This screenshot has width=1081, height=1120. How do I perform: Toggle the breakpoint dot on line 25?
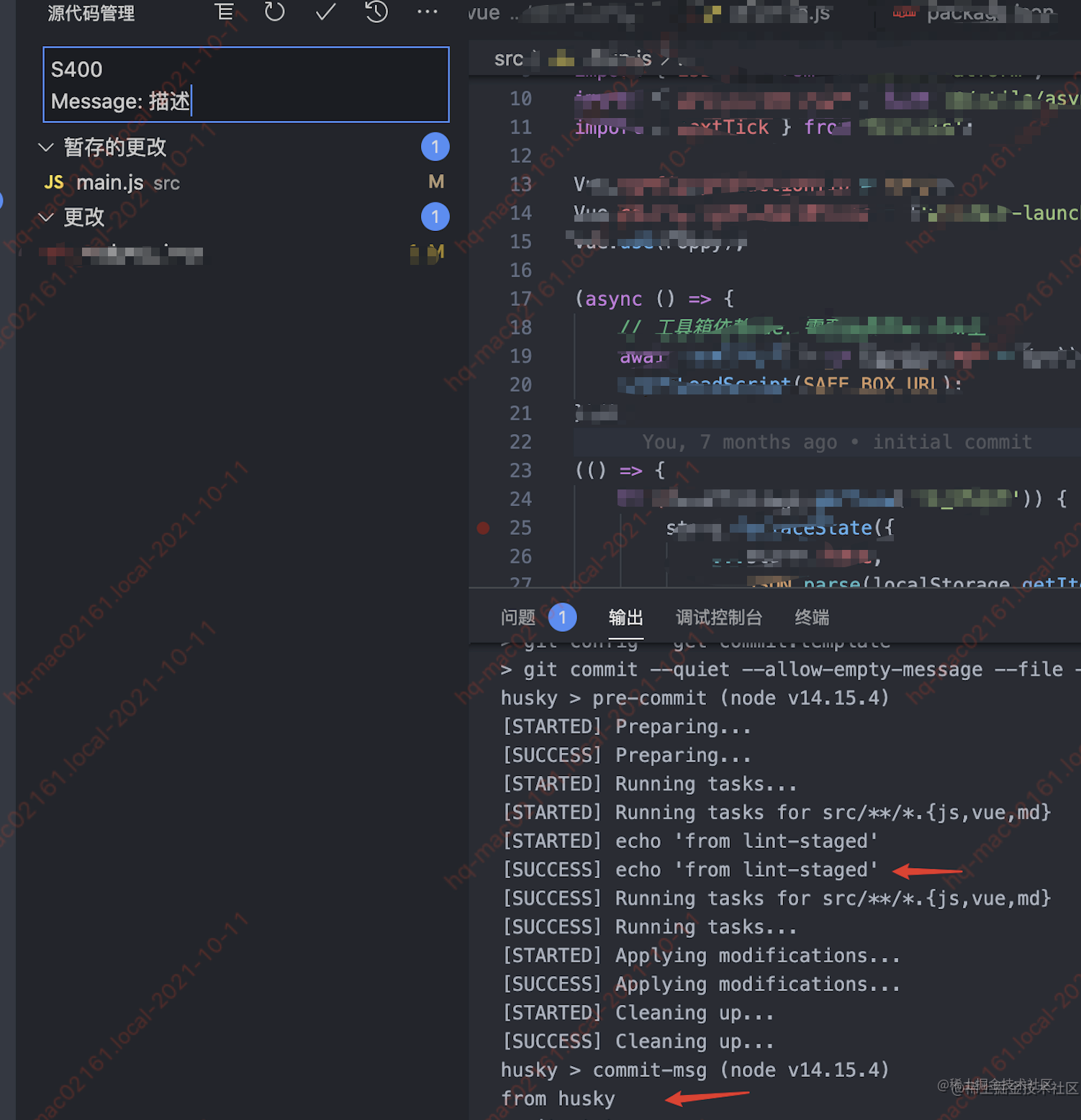[x=483, y=528]
